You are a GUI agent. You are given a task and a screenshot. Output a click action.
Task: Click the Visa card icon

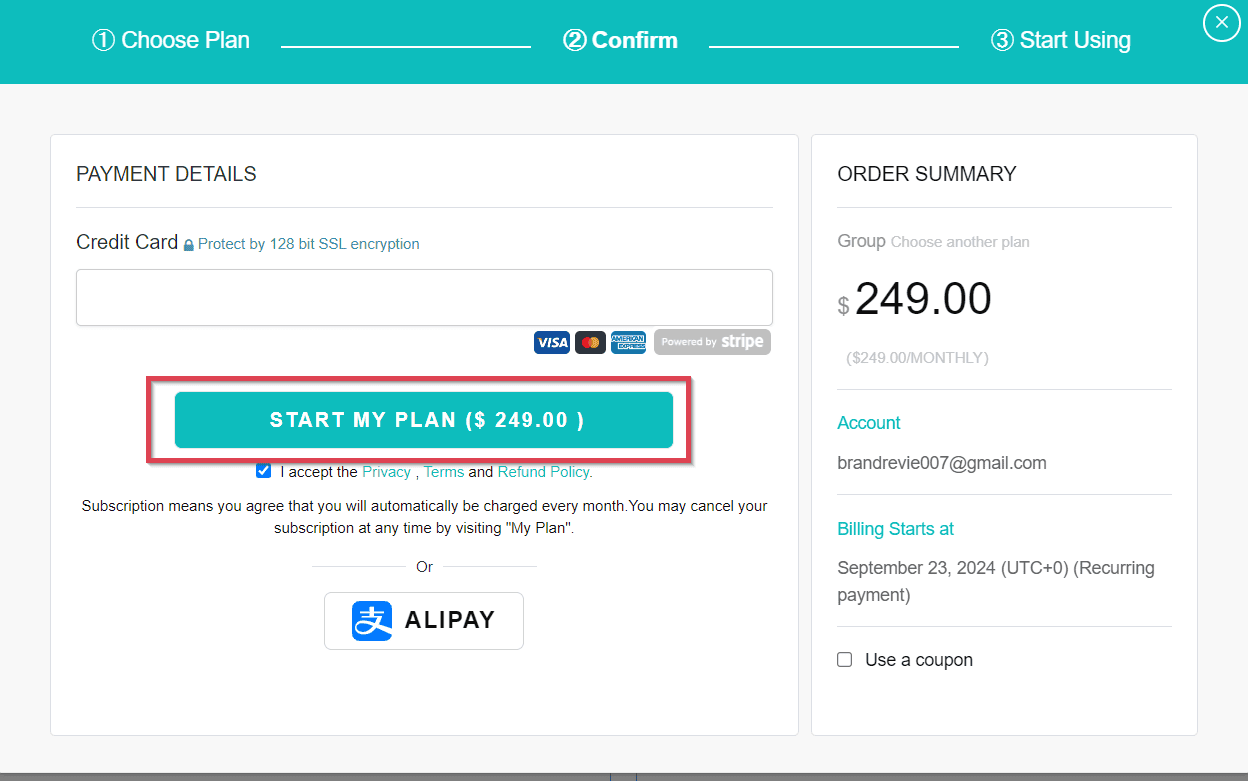(551, 342)
